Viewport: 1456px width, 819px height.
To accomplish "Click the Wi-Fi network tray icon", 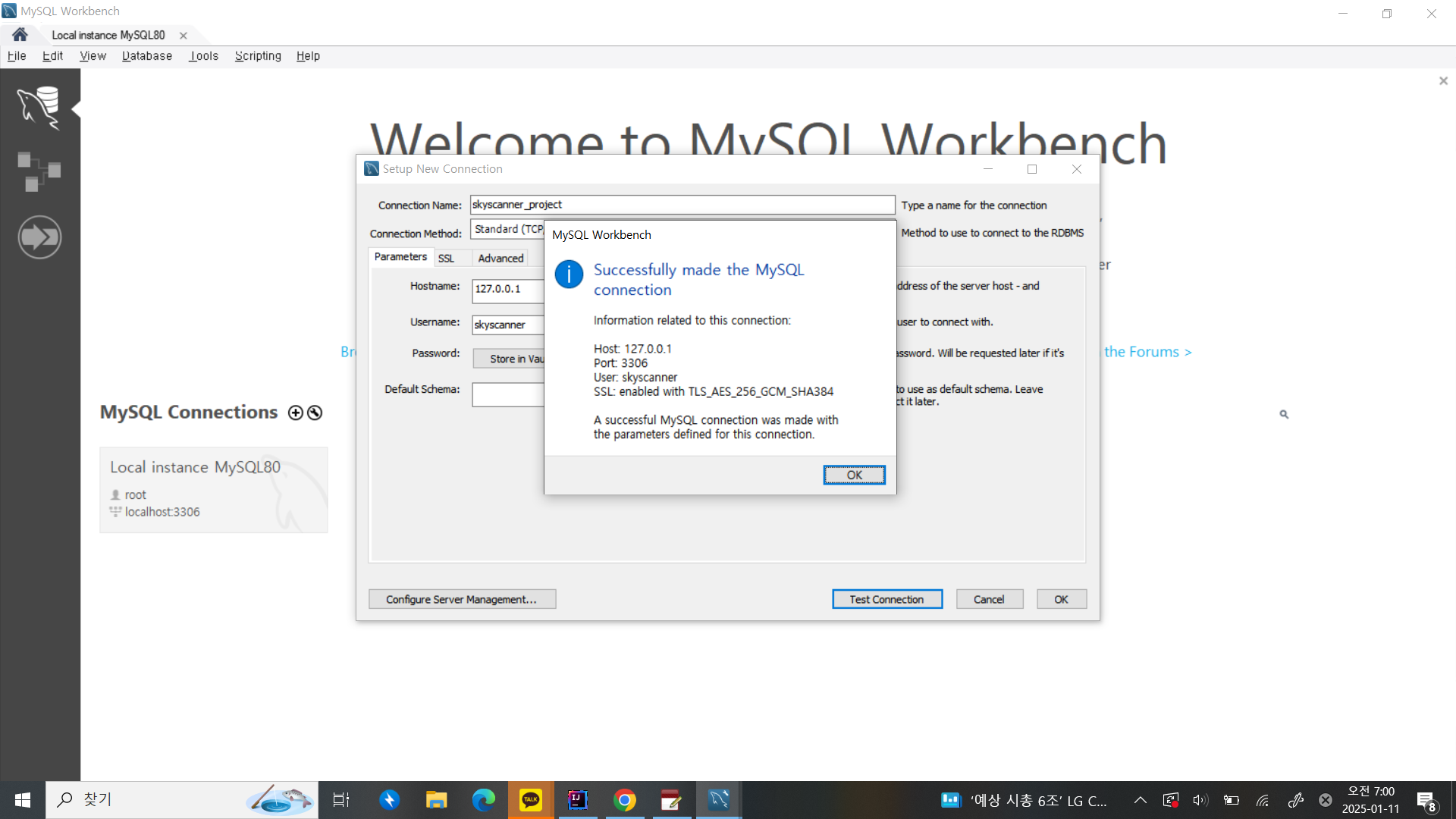I will point(1263,800).
